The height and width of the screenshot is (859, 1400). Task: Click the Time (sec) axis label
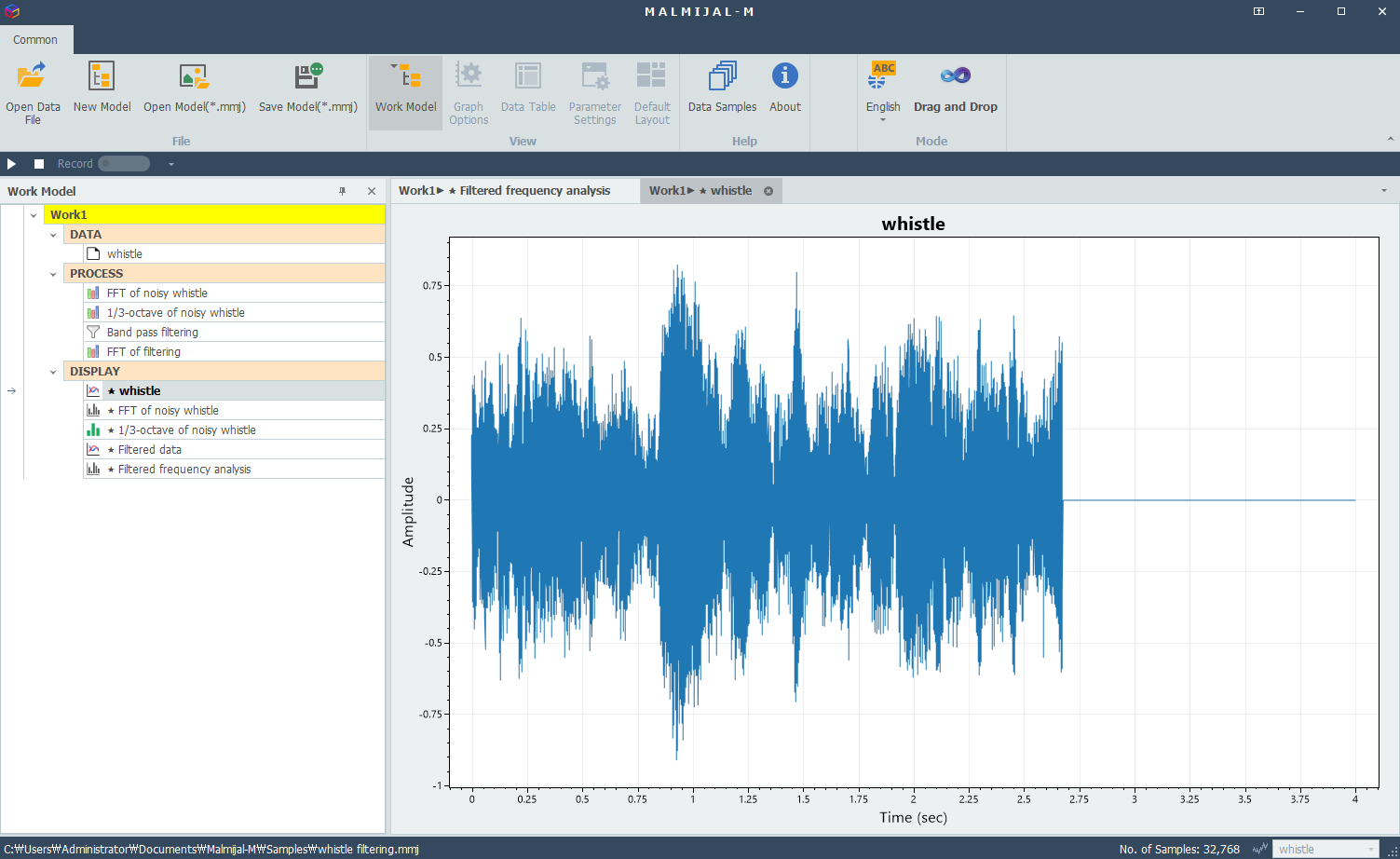pos(913,817)
